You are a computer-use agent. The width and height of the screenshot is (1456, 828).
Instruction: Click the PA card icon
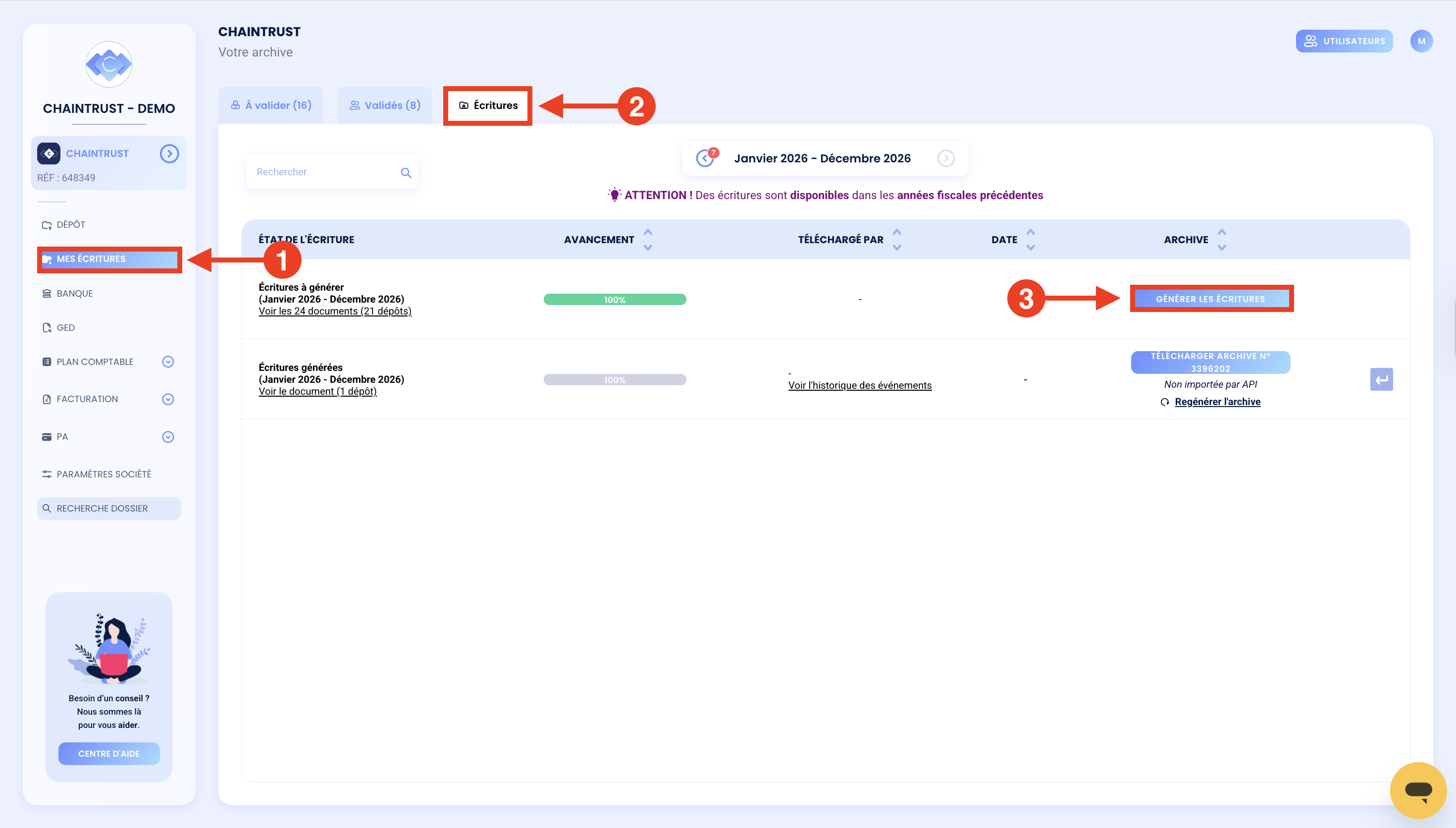point(47,437)
